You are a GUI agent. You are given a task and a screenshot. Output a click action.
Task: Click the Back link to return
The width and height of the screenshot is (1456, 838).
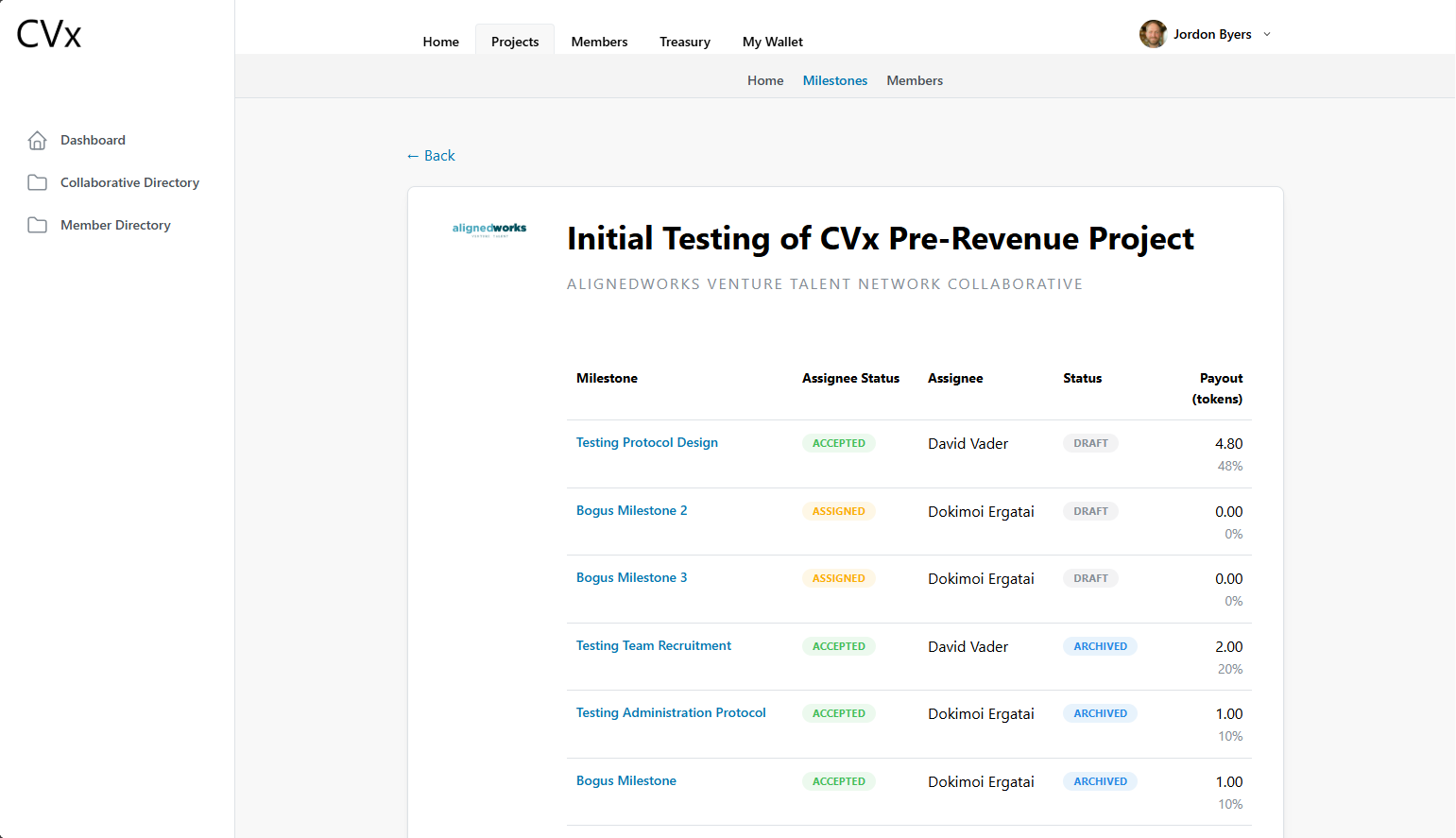430,155
